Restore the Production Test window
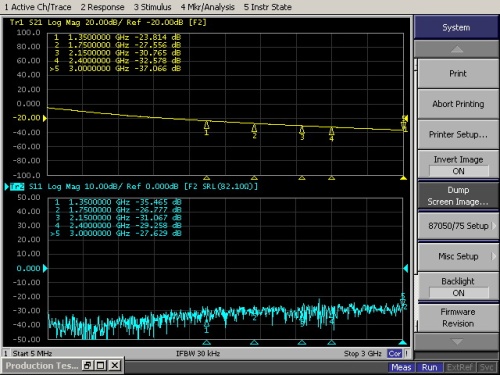Image resolution: width=500 pixels, height=375 pixels. click(87, 366)
